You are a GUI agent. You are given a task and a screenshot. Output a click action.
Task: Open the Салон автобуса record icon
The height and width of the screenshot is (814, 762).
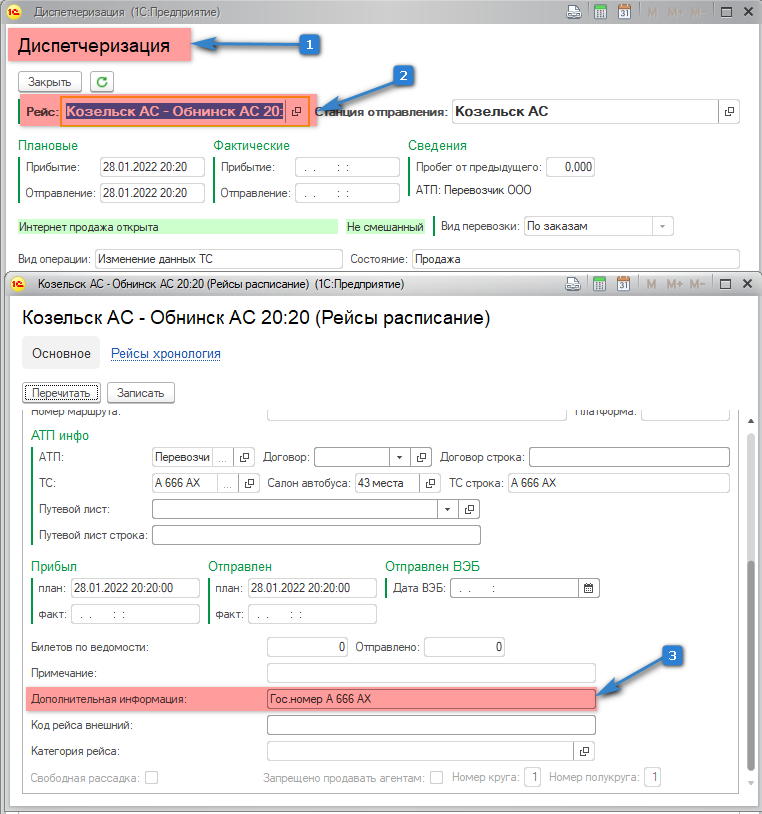(431, 483)
